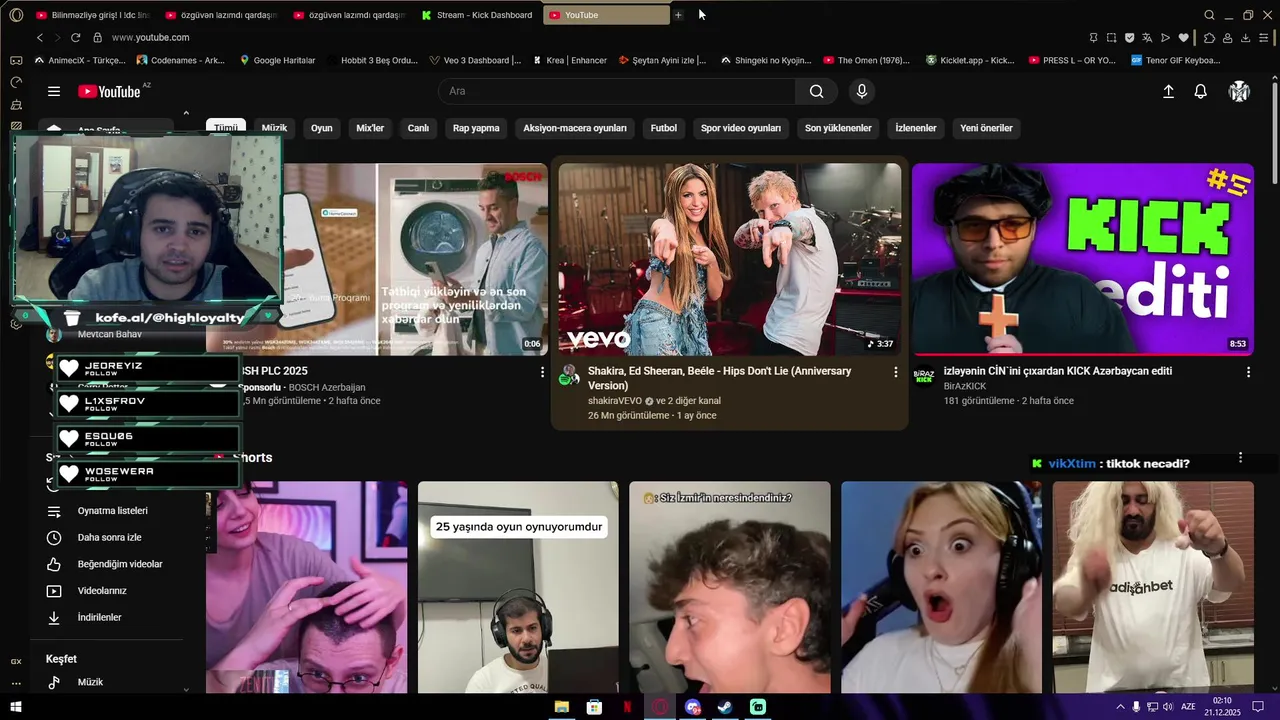This screenshot has height=720, width=1280.
Task: Open the 'Siz İzmir'in neresindendiniz?' Short
Action: pos(730,587)
